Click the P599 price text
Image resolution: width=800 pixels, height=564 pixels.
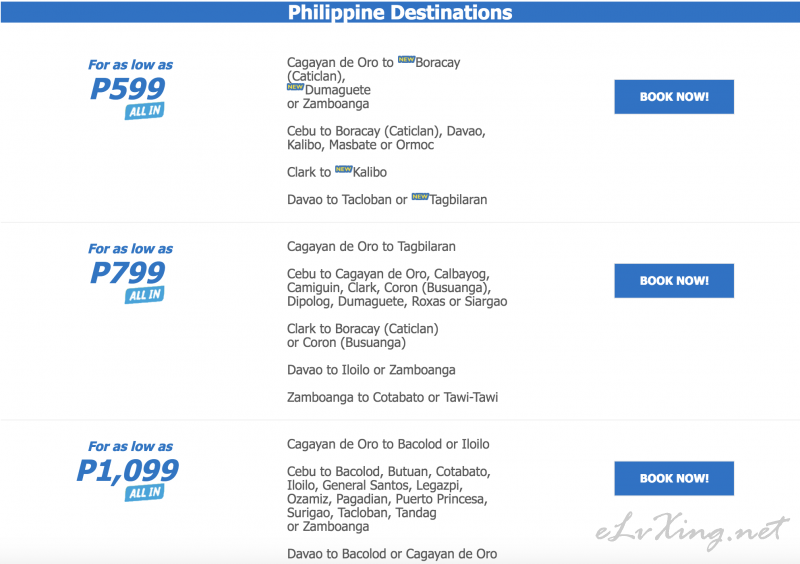click(128, 88)
